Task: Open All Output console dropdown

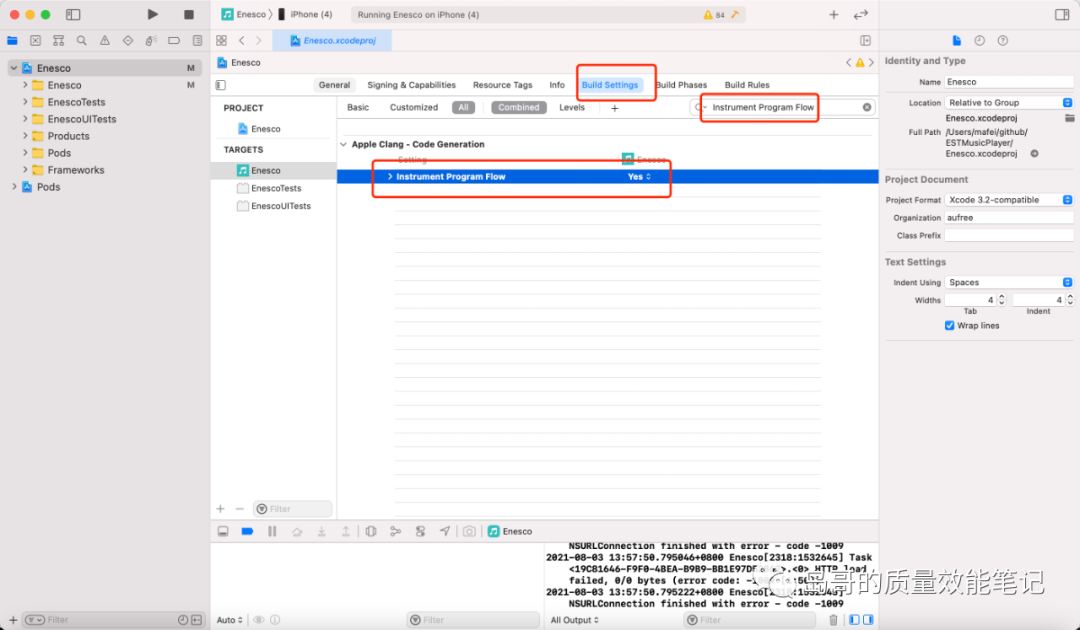Action: (x=574, y=620)
